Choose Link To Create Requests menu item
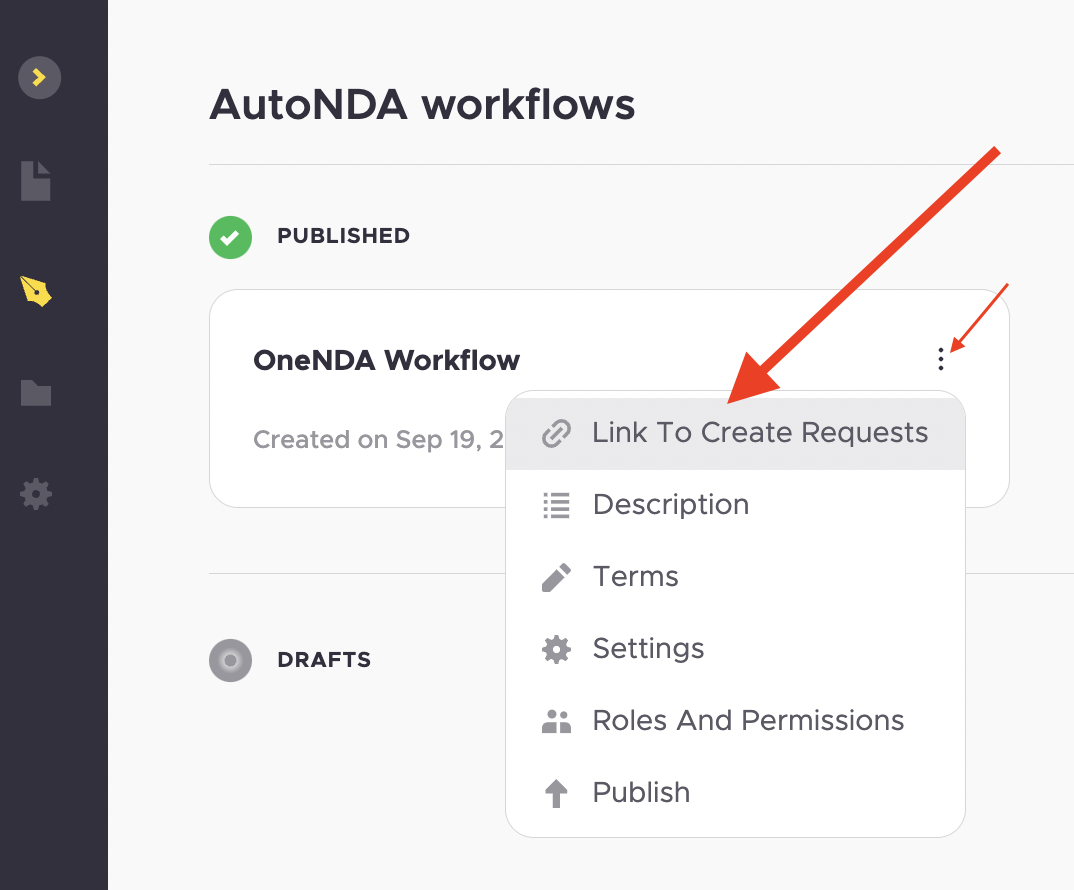Screen dimensions: 1074x890 (735, 433)
